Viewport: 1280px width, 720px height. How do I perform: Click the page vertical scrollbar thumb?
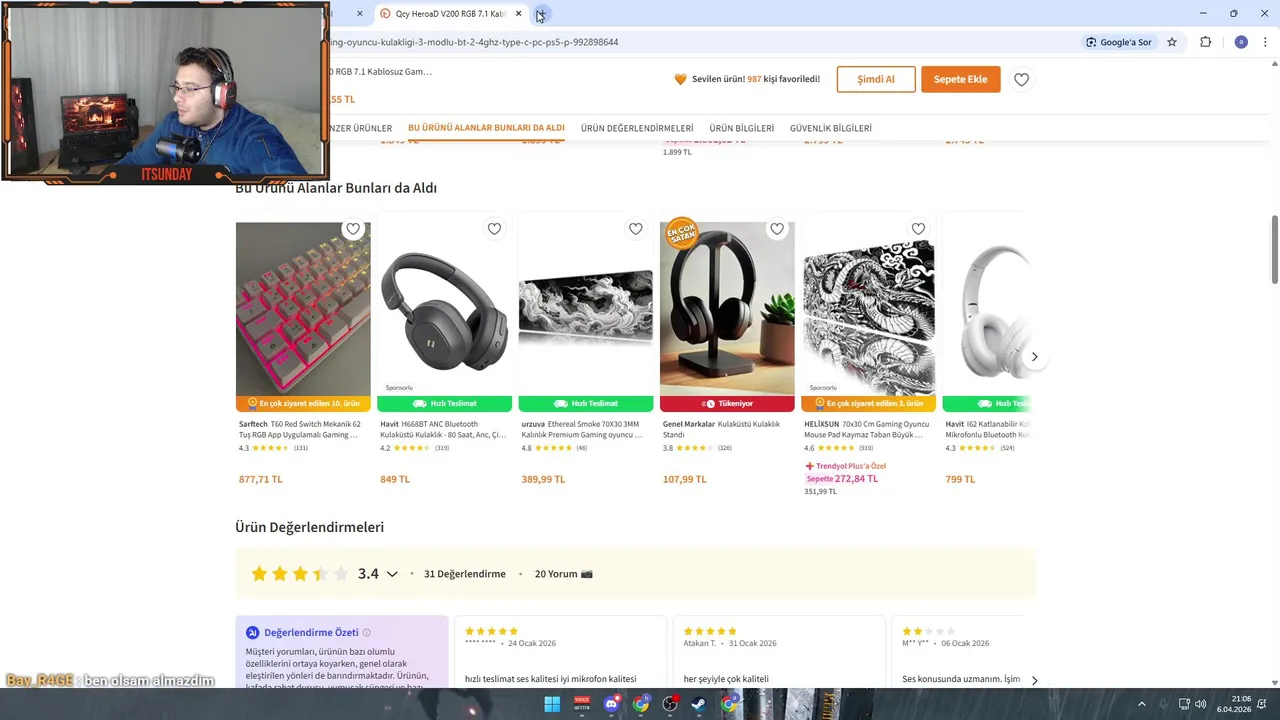[1275, 248]
